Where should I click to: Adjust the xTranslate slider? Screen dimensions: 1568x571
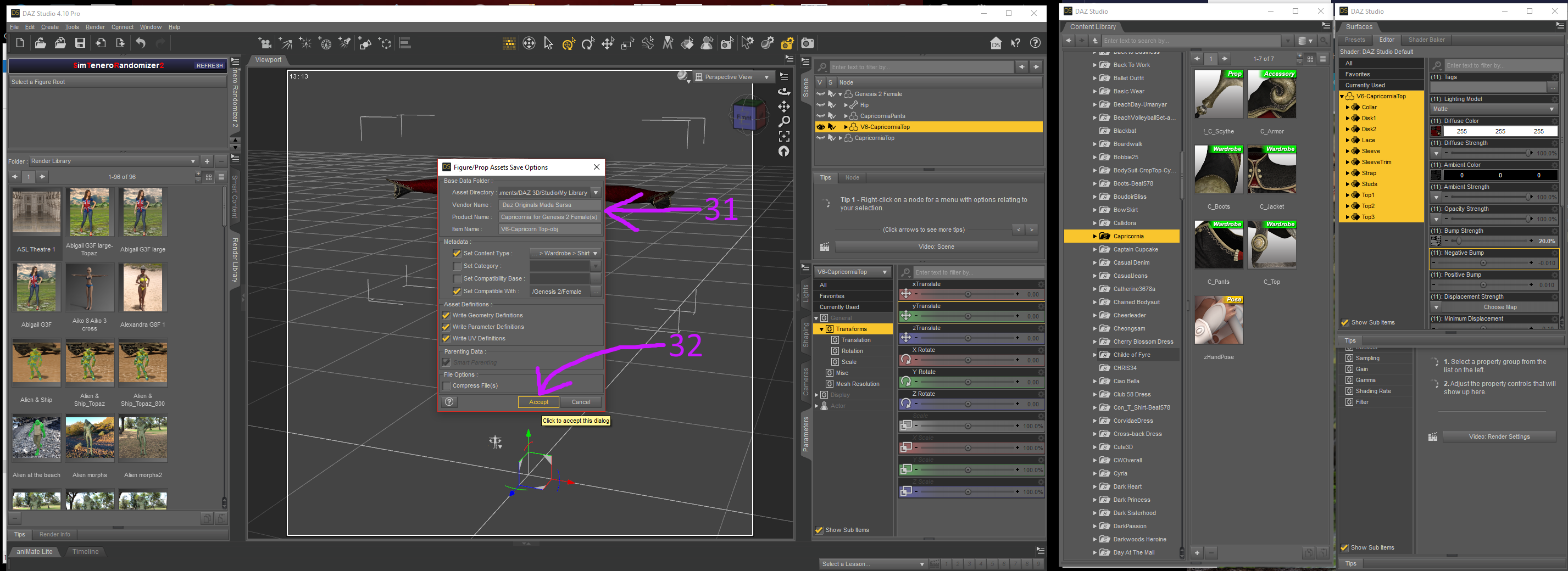(x=968, y=294)
